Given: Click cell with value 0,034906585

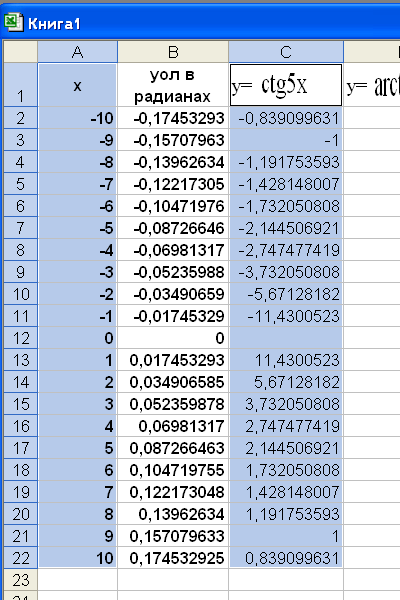Looking at the screenshot, I should click(173, 382).
